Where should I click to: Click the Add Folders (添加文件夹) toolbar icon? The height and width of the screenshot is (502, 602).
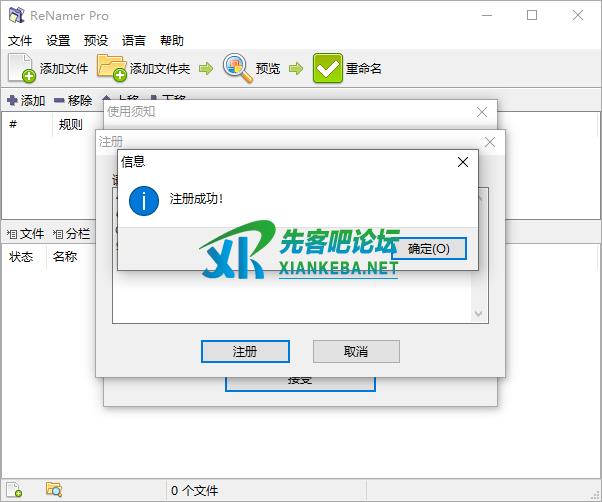click(112, 68)
